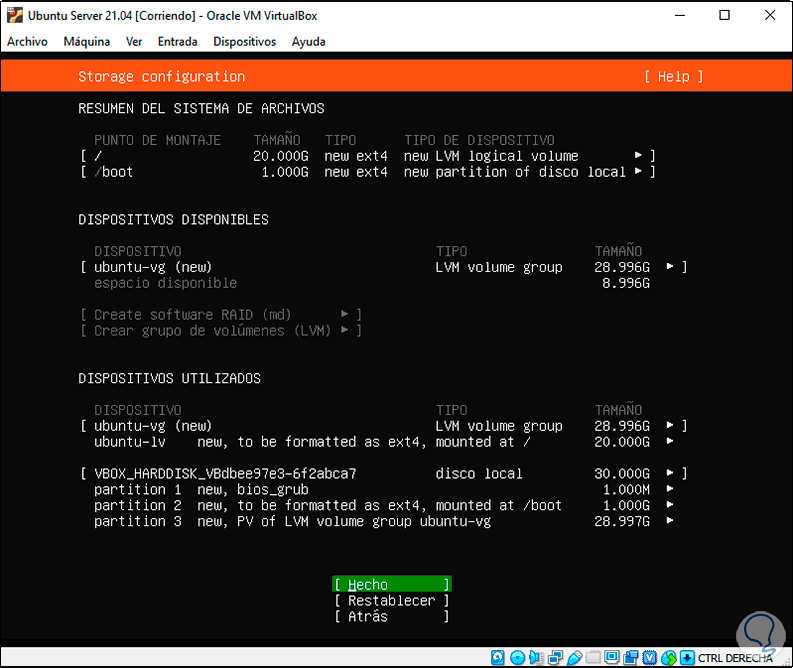Viewport: 793px width, 668px height.
Task: Expand partition 1 bios_grub arrow
Action: coord(670,489)
